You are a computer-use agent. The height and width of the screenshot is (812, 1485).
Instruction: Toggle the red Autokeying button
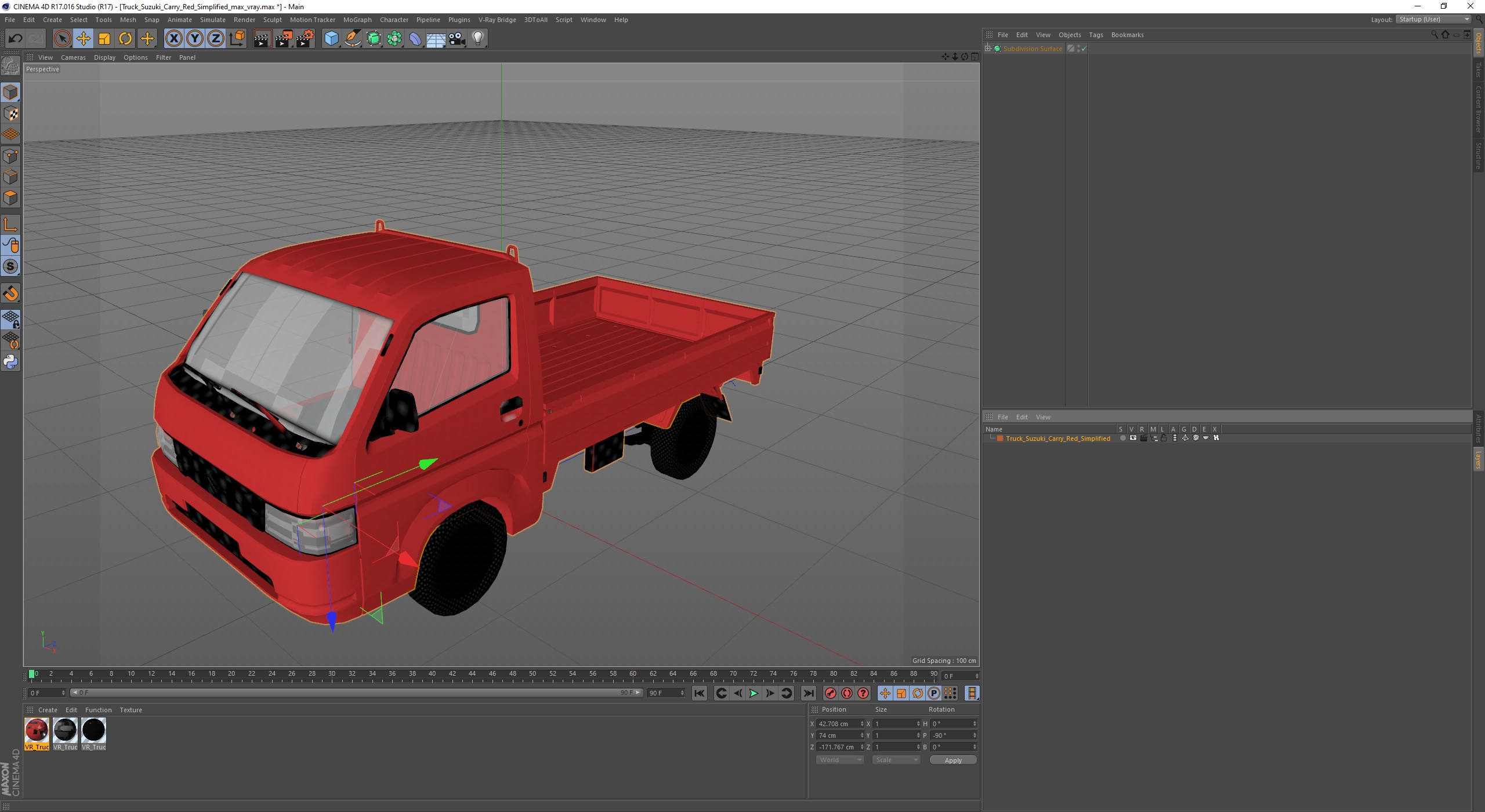[847, 693]
